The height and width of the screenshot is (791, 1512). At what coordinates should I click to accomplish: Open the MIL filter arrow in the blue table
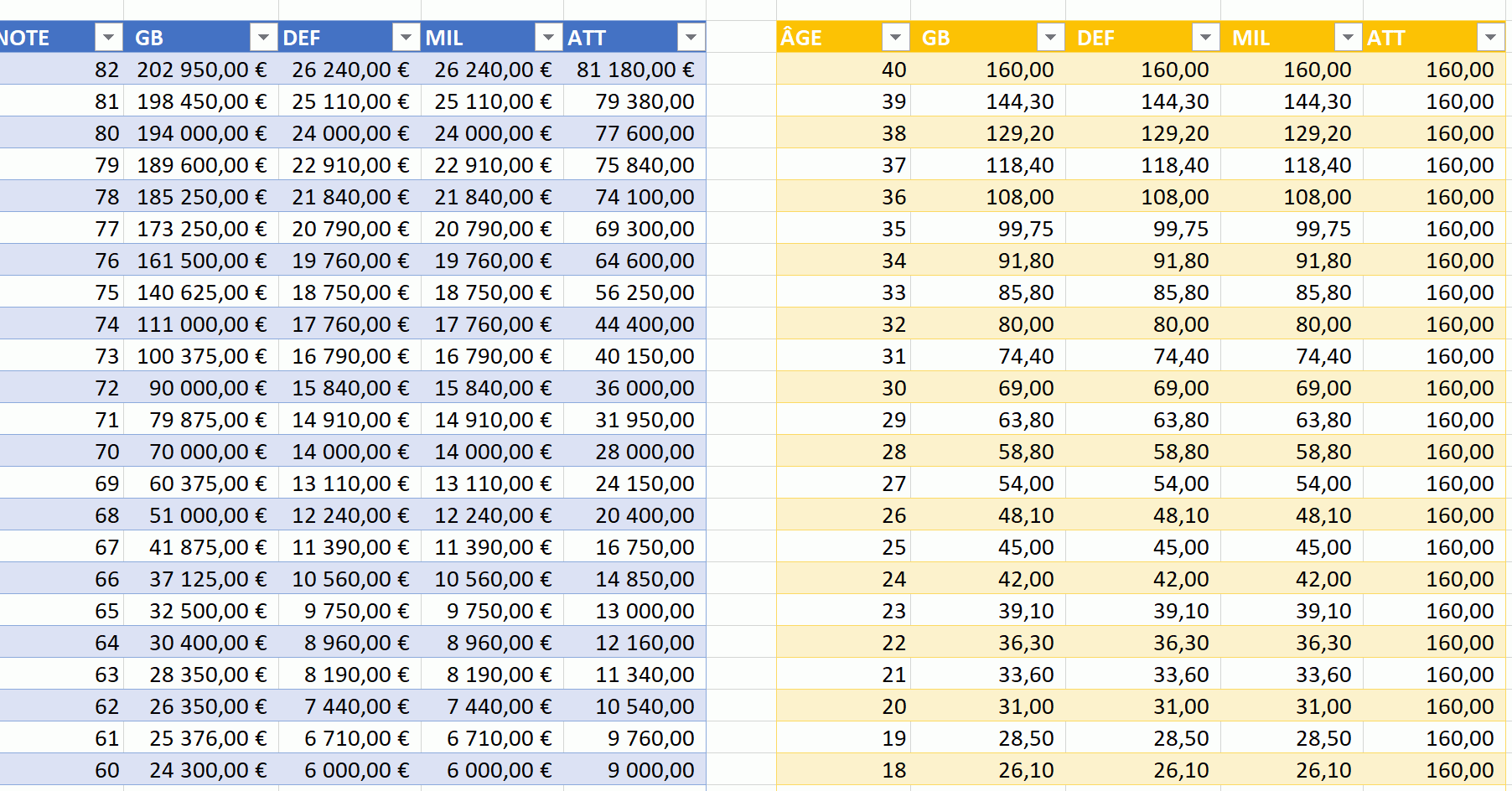[x=548, y=38]
